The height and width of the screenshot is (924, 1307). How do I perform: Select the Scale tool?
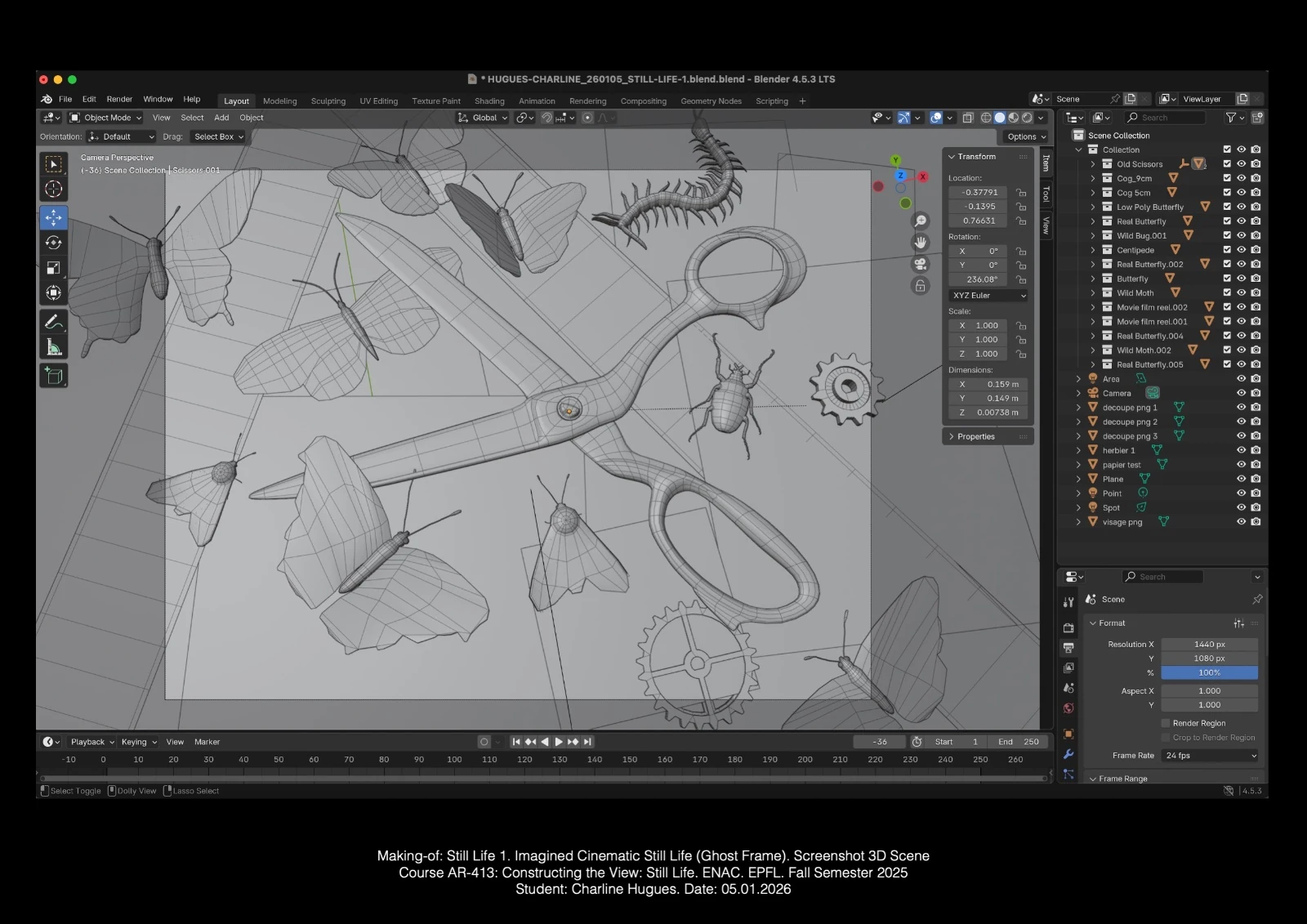[54, 268]
